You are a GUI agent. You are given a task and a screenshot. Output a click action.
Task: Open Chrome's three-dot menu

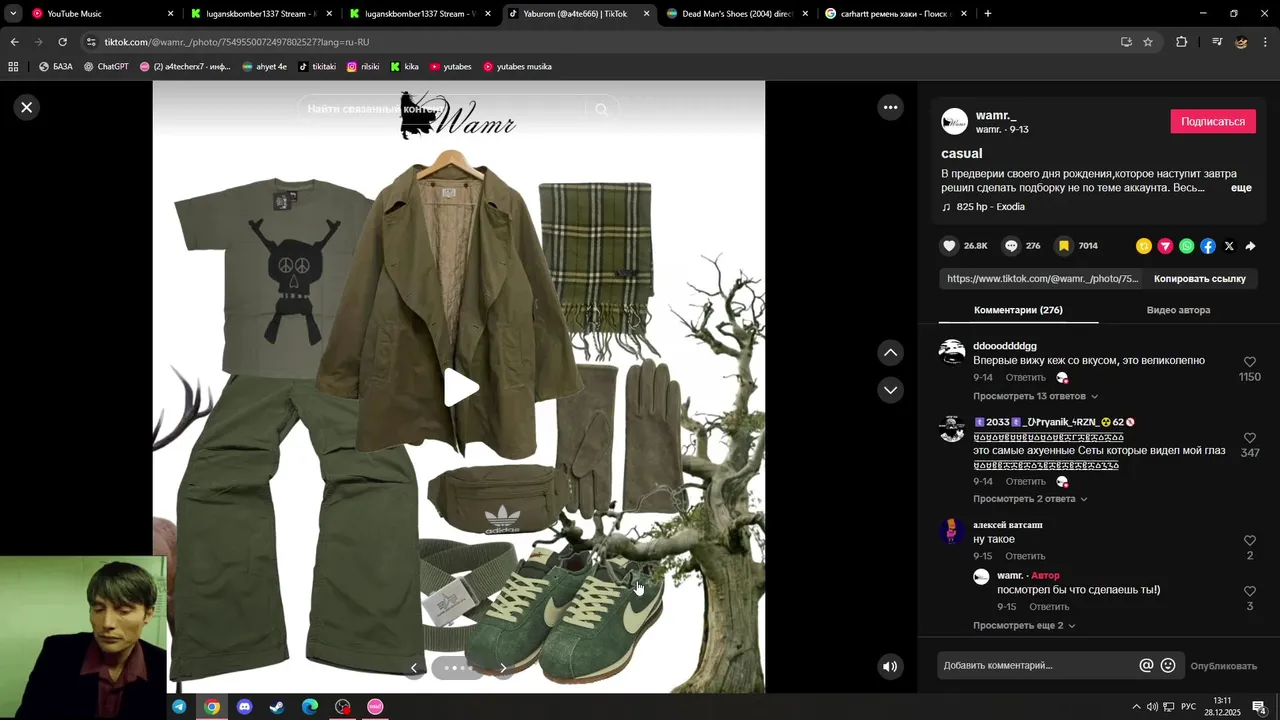click(1266, 42)
